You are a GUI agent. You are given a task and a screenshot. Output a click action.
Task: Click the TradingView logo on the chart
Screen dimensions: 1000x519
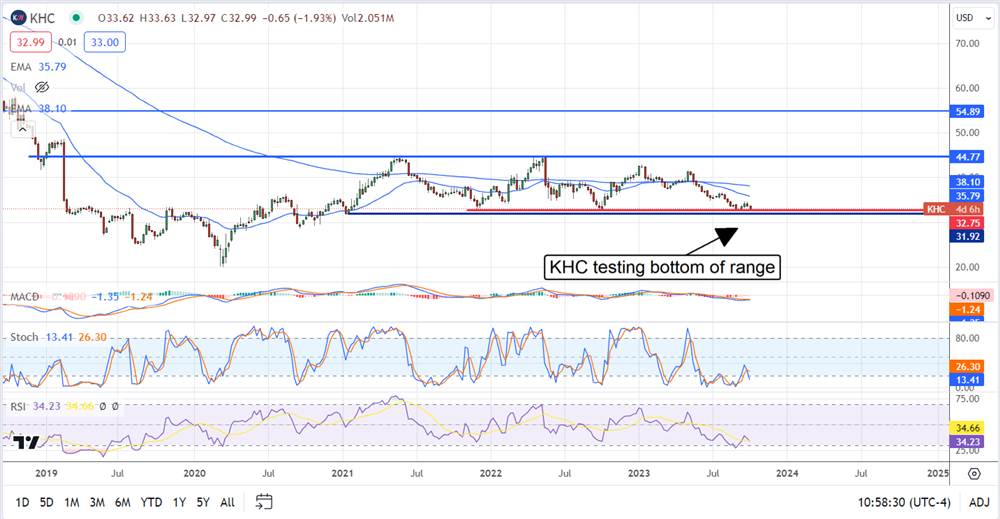click(x=27, y=443)
